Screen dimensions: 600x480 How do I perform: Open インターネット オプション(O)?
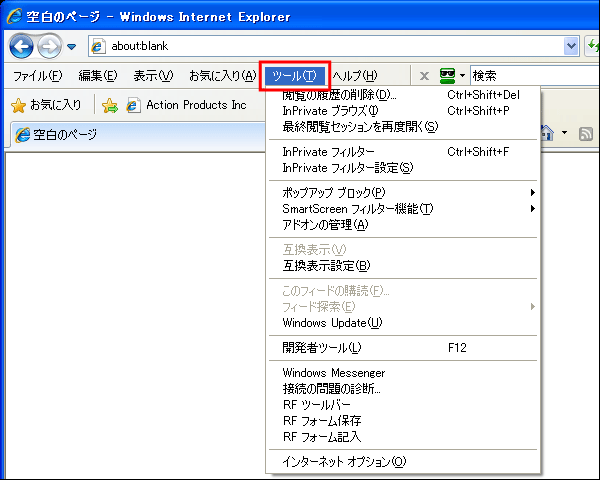[403, 462]
